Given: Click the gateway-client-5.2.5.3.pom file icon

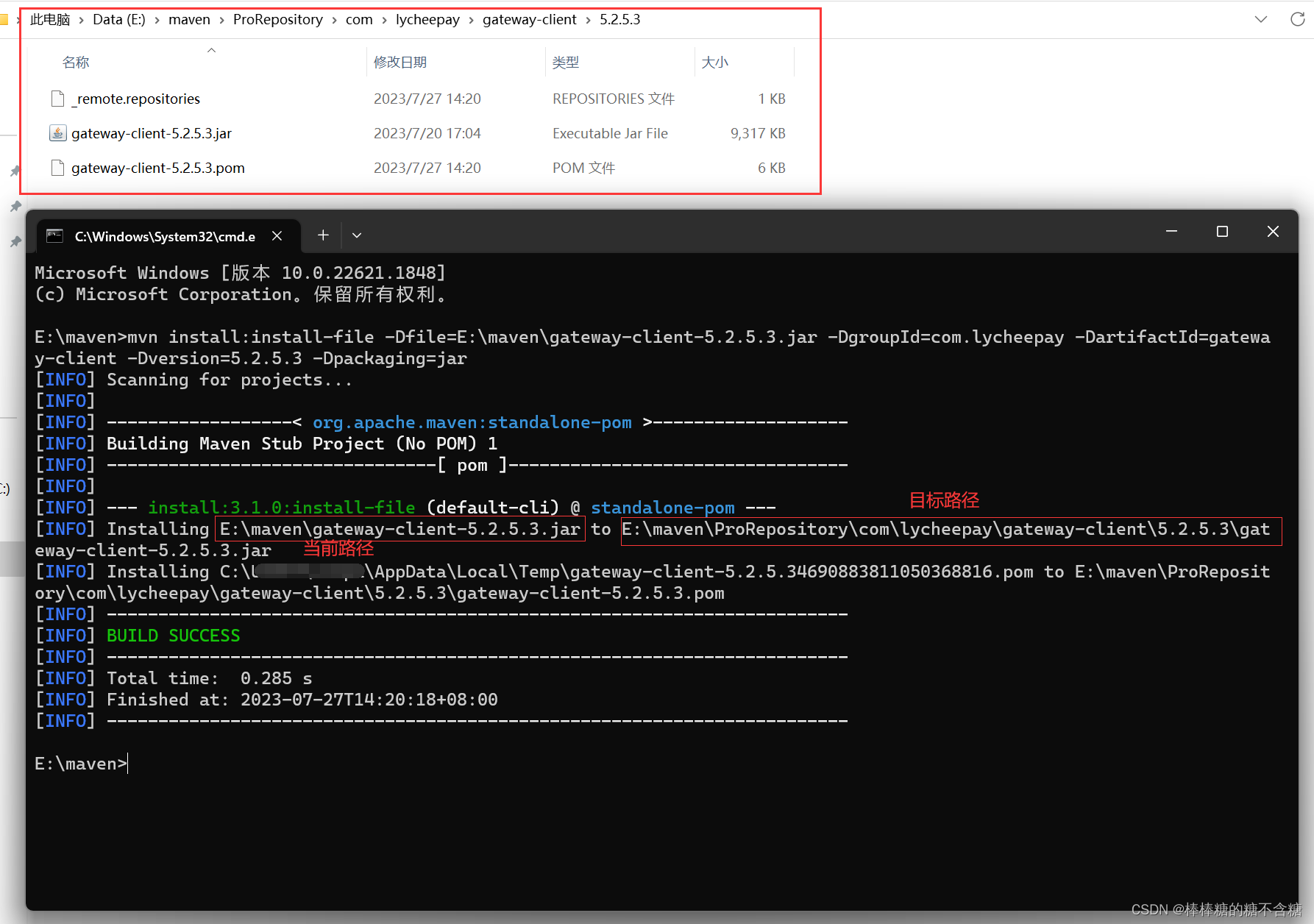Looking at the screenshot, I should (x=57, y=168).
